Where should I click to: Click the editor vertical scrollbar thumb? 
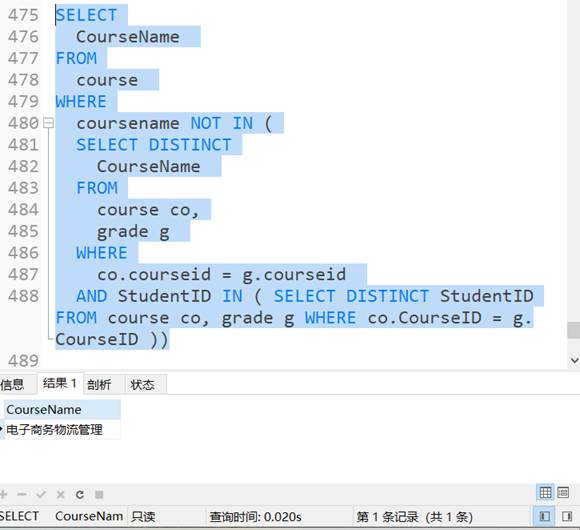[574, 330]
